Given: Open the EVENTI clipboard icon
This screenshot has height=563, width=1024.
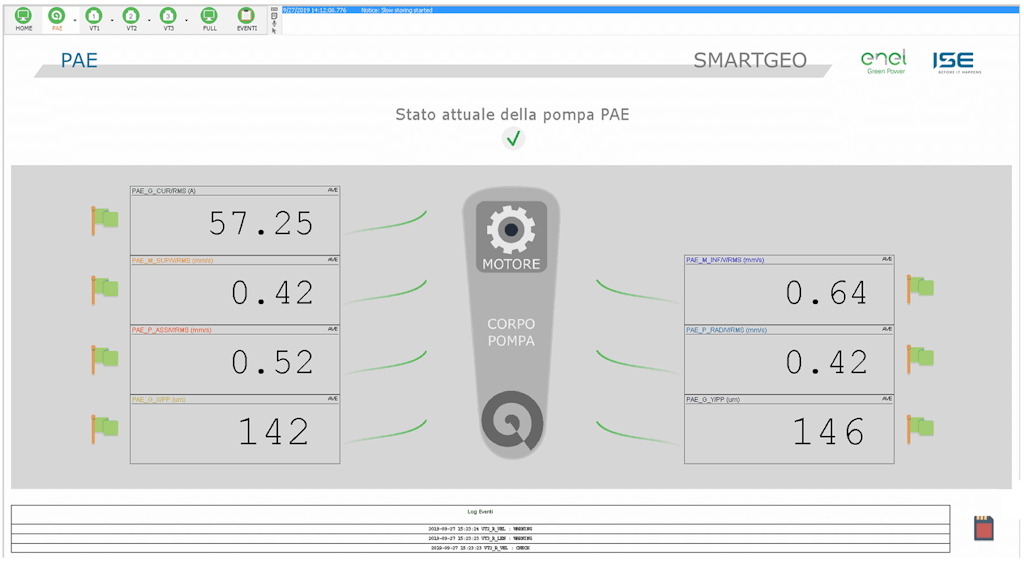Looking at the screenshot, I should pyautogui.click(x=246, y=16).
